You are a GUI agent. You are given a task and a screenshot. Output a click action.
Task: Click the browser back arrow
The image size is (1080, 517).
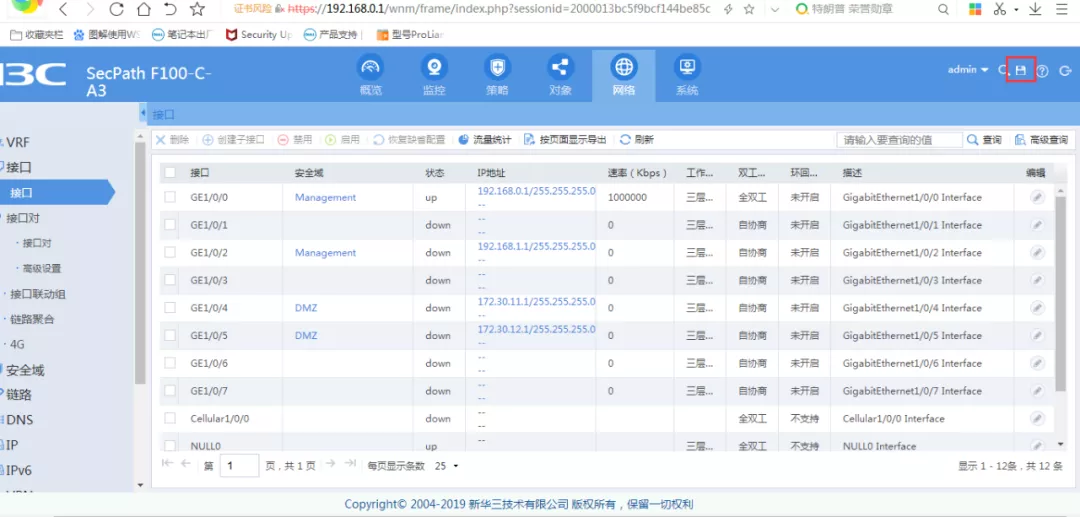pyautogui.click(x=63, y=9)
